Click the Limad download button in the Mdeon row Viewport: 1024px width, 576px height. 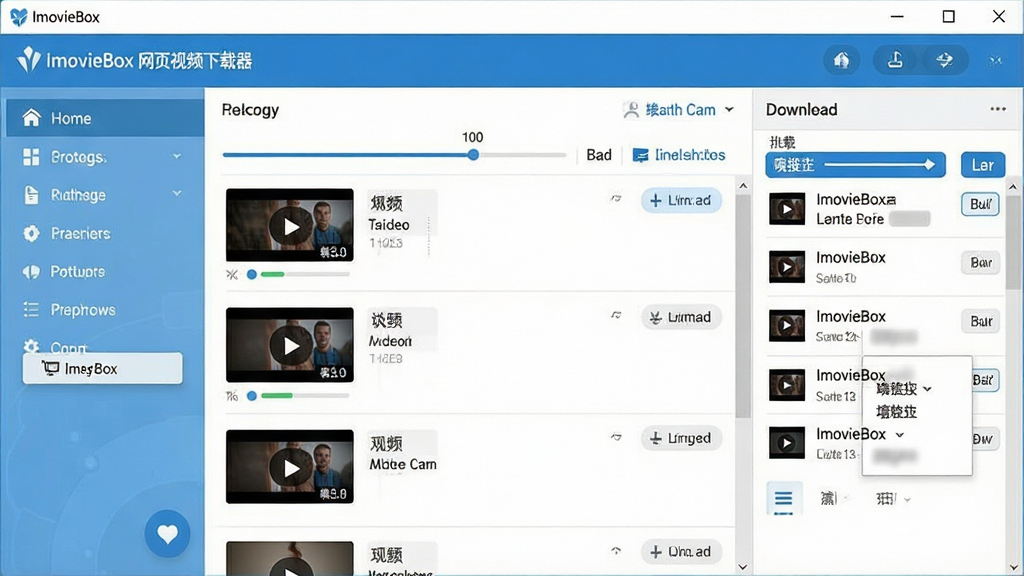681,317
